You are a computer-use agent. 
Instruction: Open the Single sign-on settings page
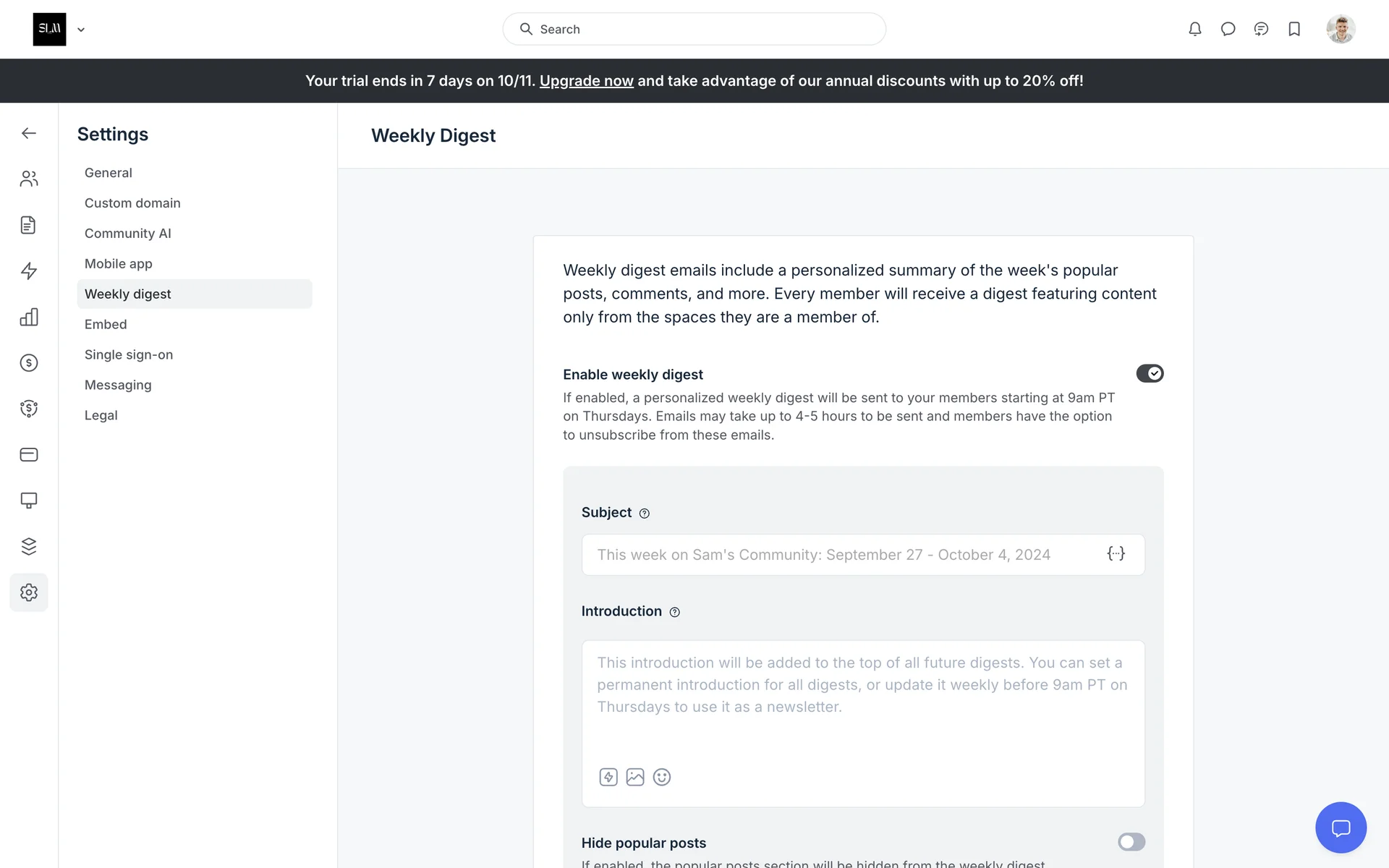tap(129, 354)
